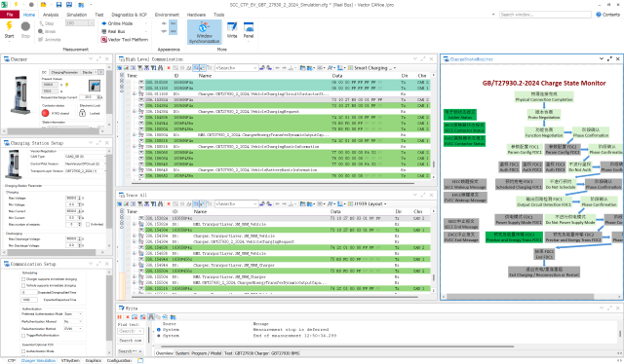Click Exit Charging / Reconnection or Restart box
This screenshot has height=364, width=624.
(x=544, y=272)
